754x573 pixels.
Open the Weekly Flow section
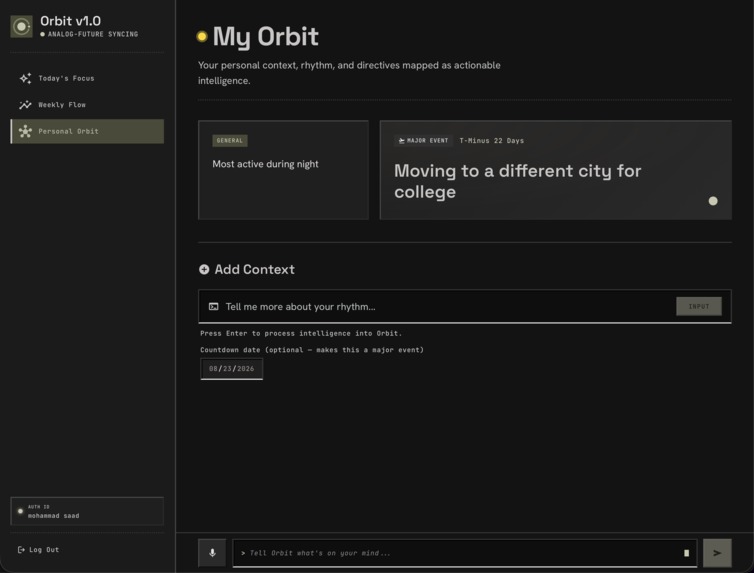coord(87,105)
